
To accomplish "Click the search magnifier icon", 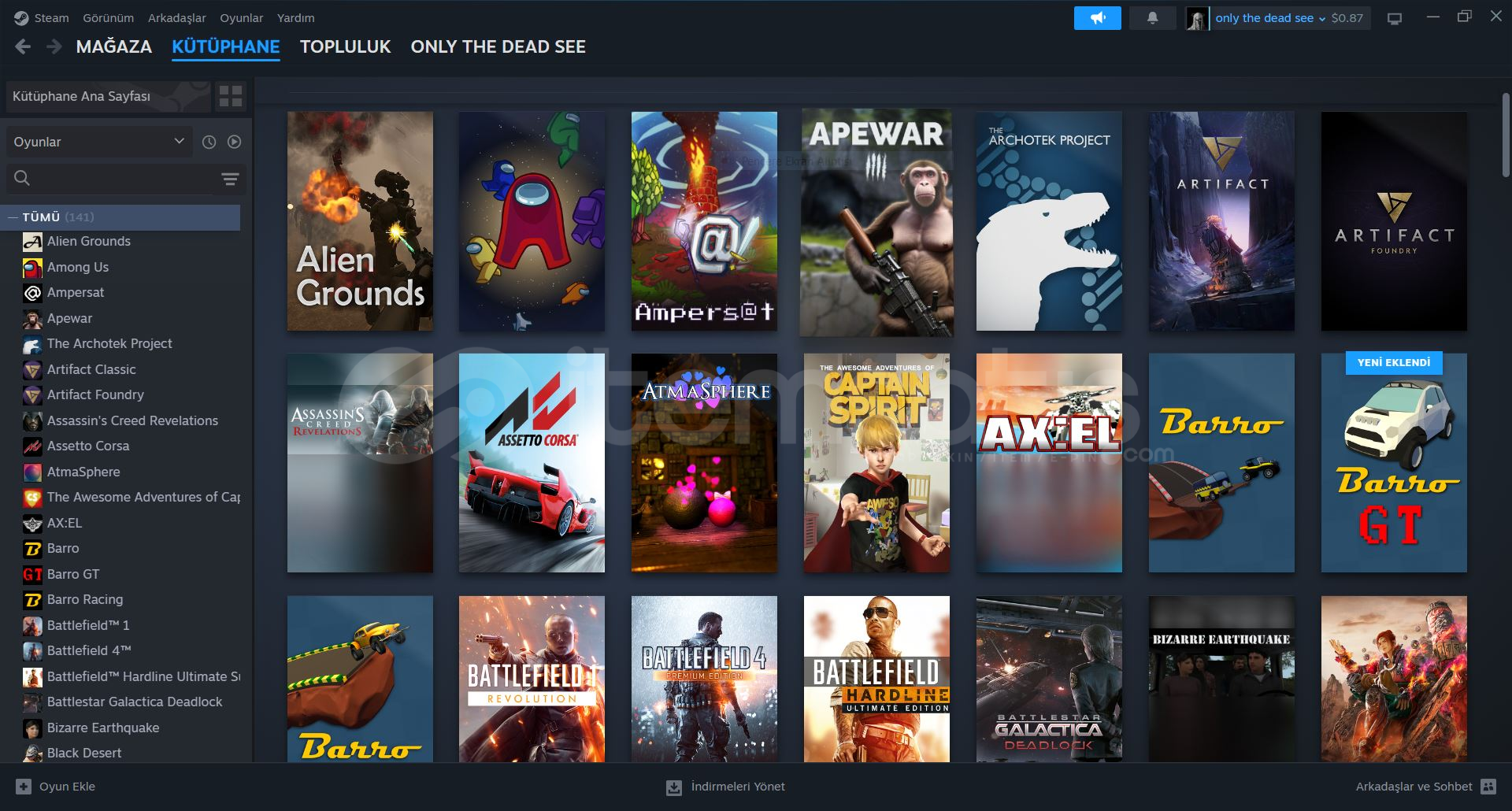I will coord(22,179).
